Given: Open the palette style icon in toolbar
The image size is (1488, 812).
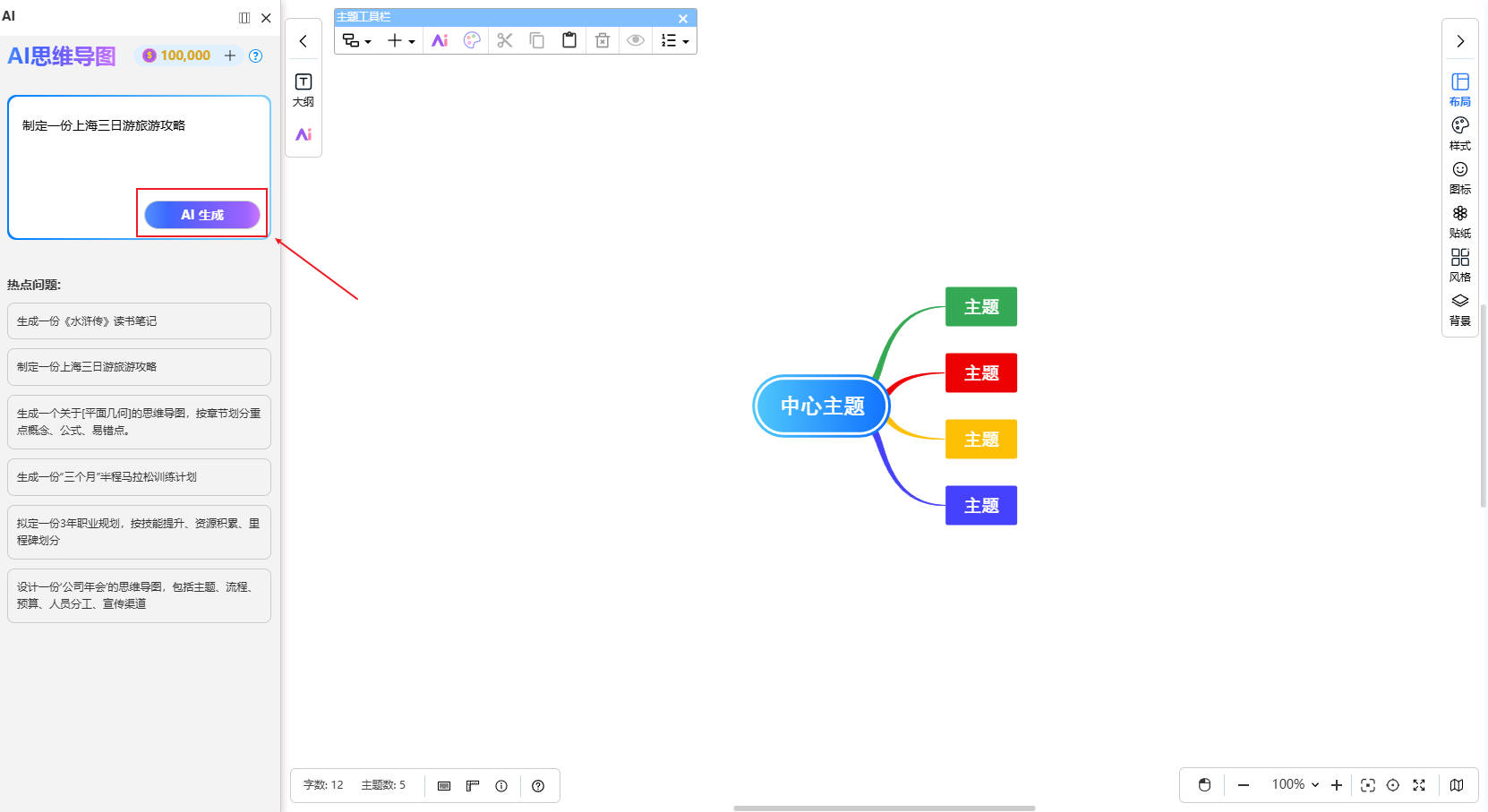Looking at the screenshot, I should (x=472, y=40).
